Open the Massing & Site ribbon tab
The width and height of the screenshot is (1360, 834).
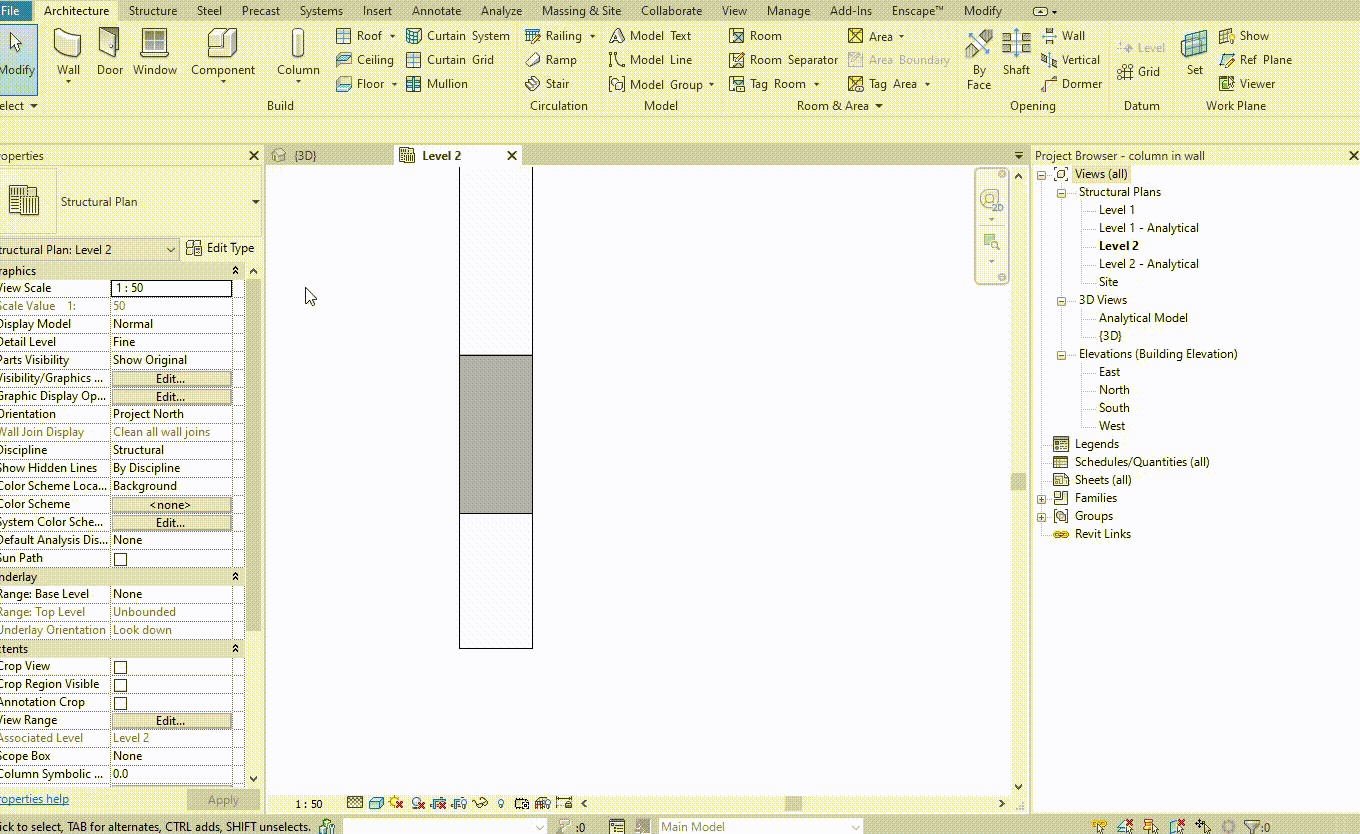[x=581, y=11]
